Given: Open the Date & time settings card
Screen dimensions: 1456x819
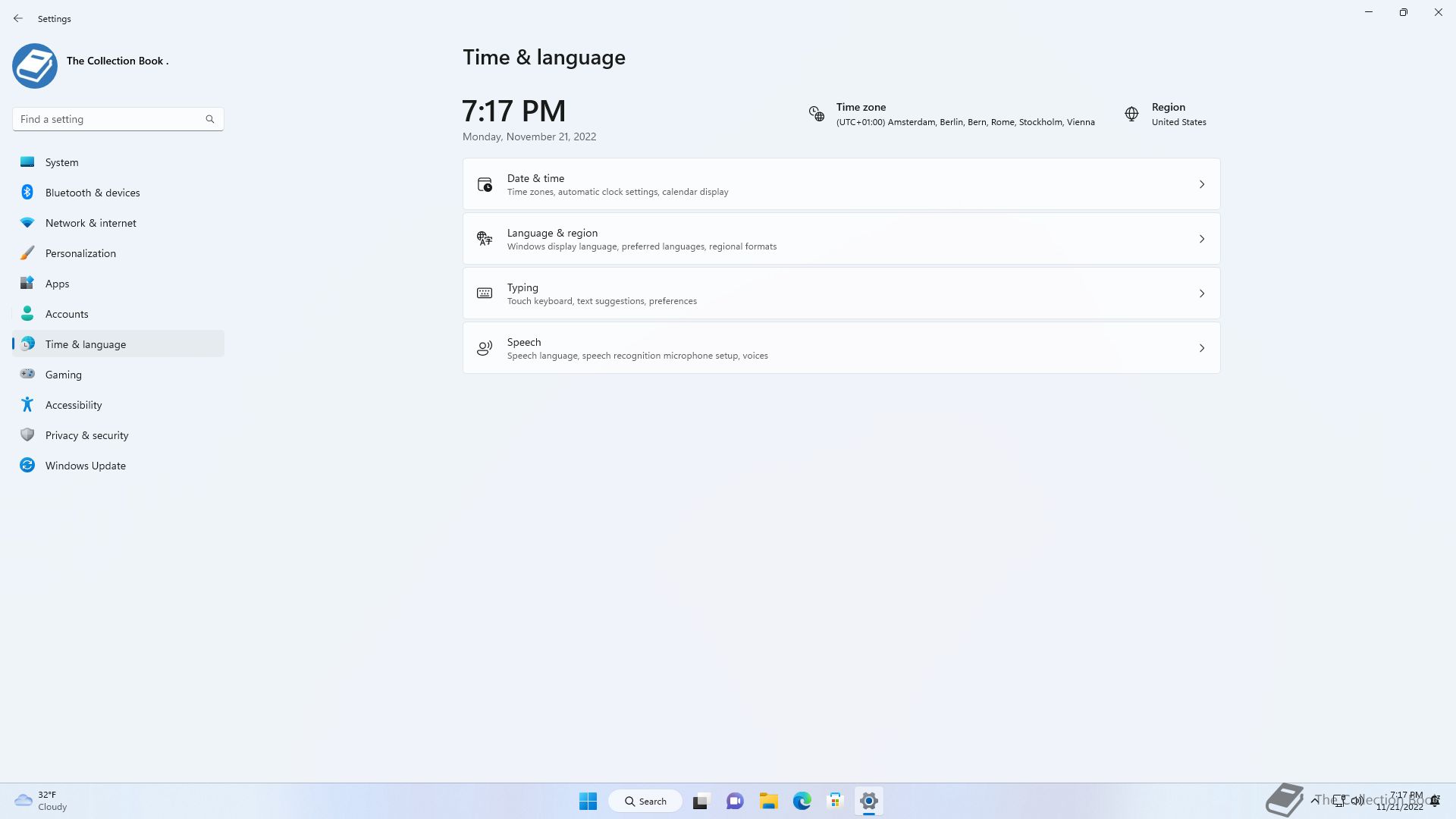Looking at the screenshot, I should [842, 184].
